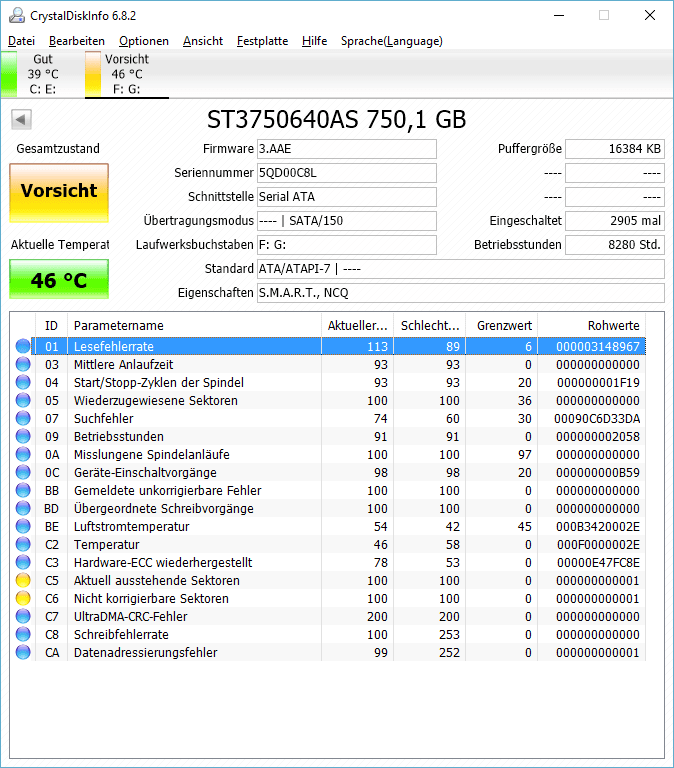Open the Optionen menu
Viewport: 674px width, 768px height.
(x=144, y=41)
